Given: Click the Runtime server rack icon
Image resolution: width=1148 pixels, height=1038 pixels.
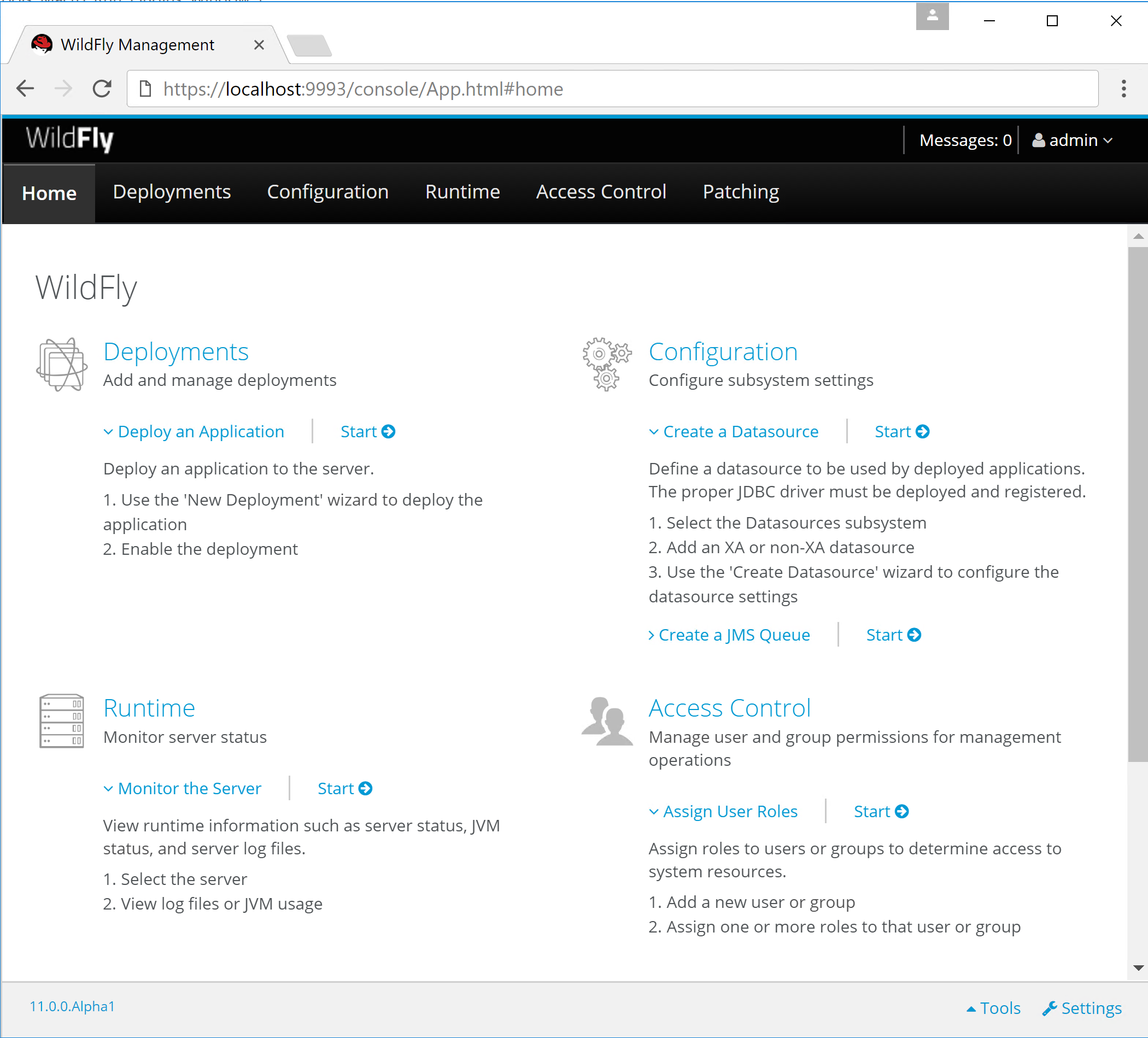Looking at the screenshot, I should coord(61,721).
